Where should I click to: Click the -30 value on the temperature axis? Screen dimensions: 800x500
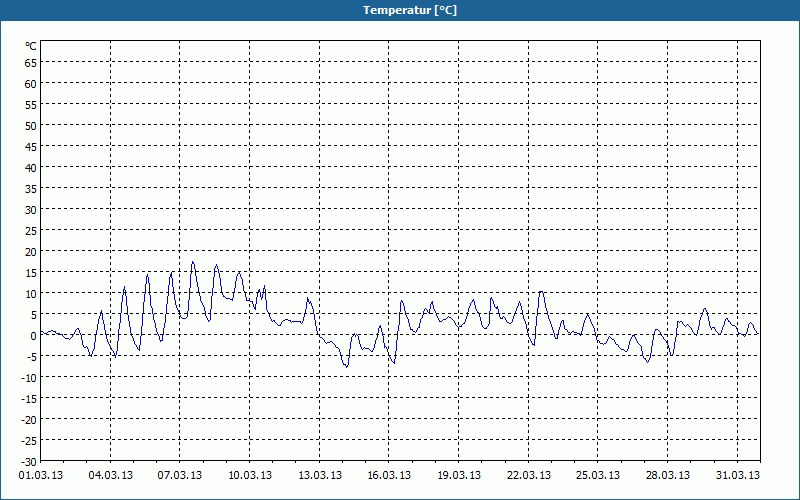29,462
